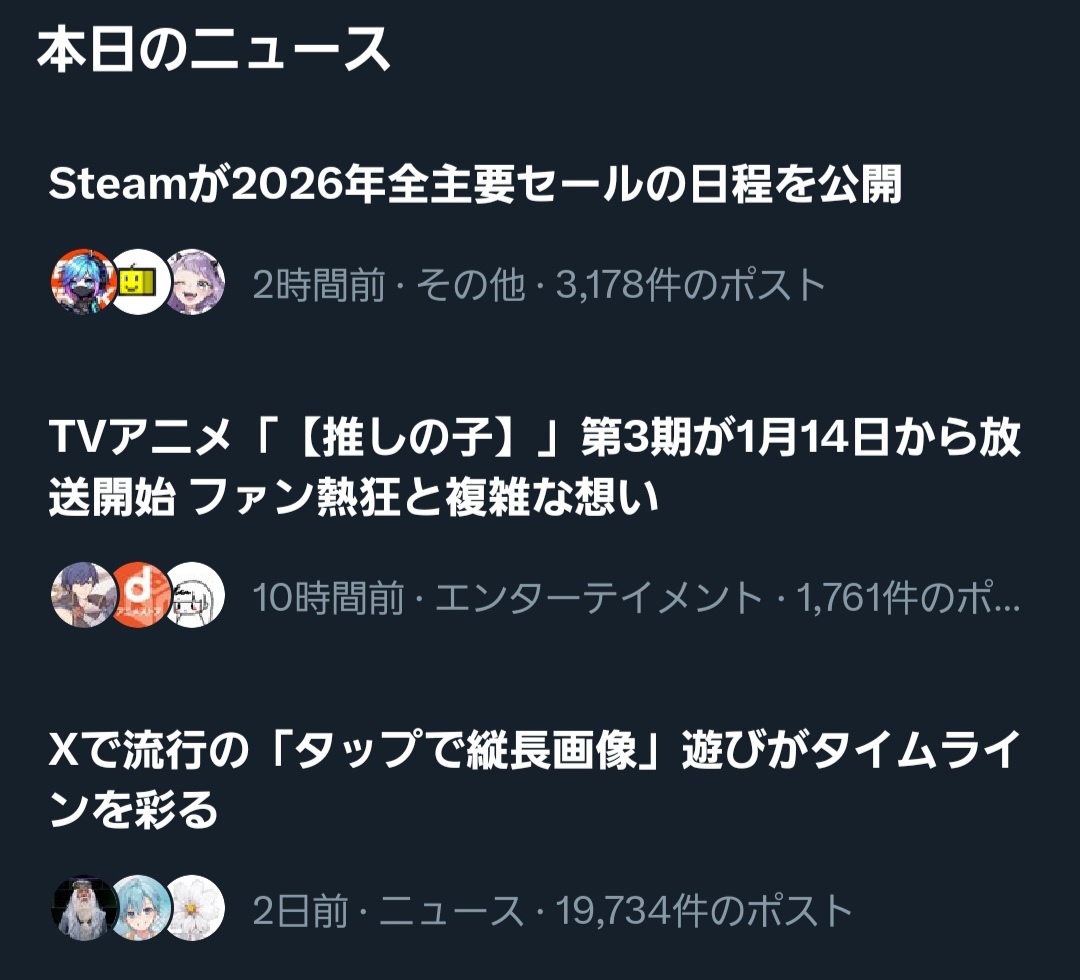
Task: Click the 3,178件のポスト count
Action: click(690, 284)
